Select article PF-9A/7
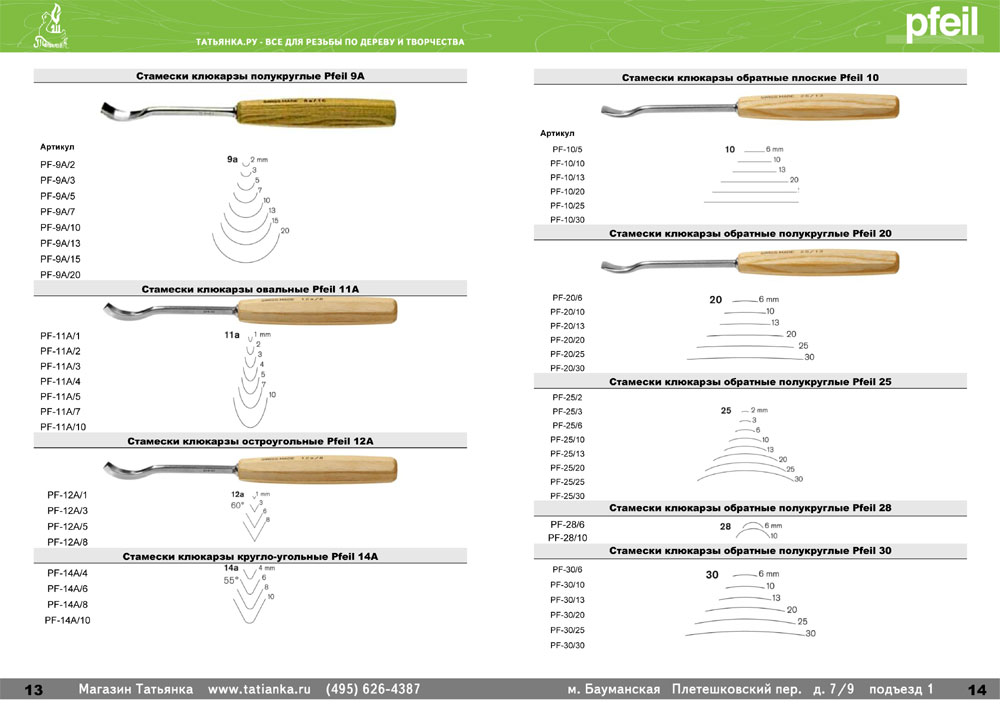The image size is (1000, 707). [x=57, y=212]
